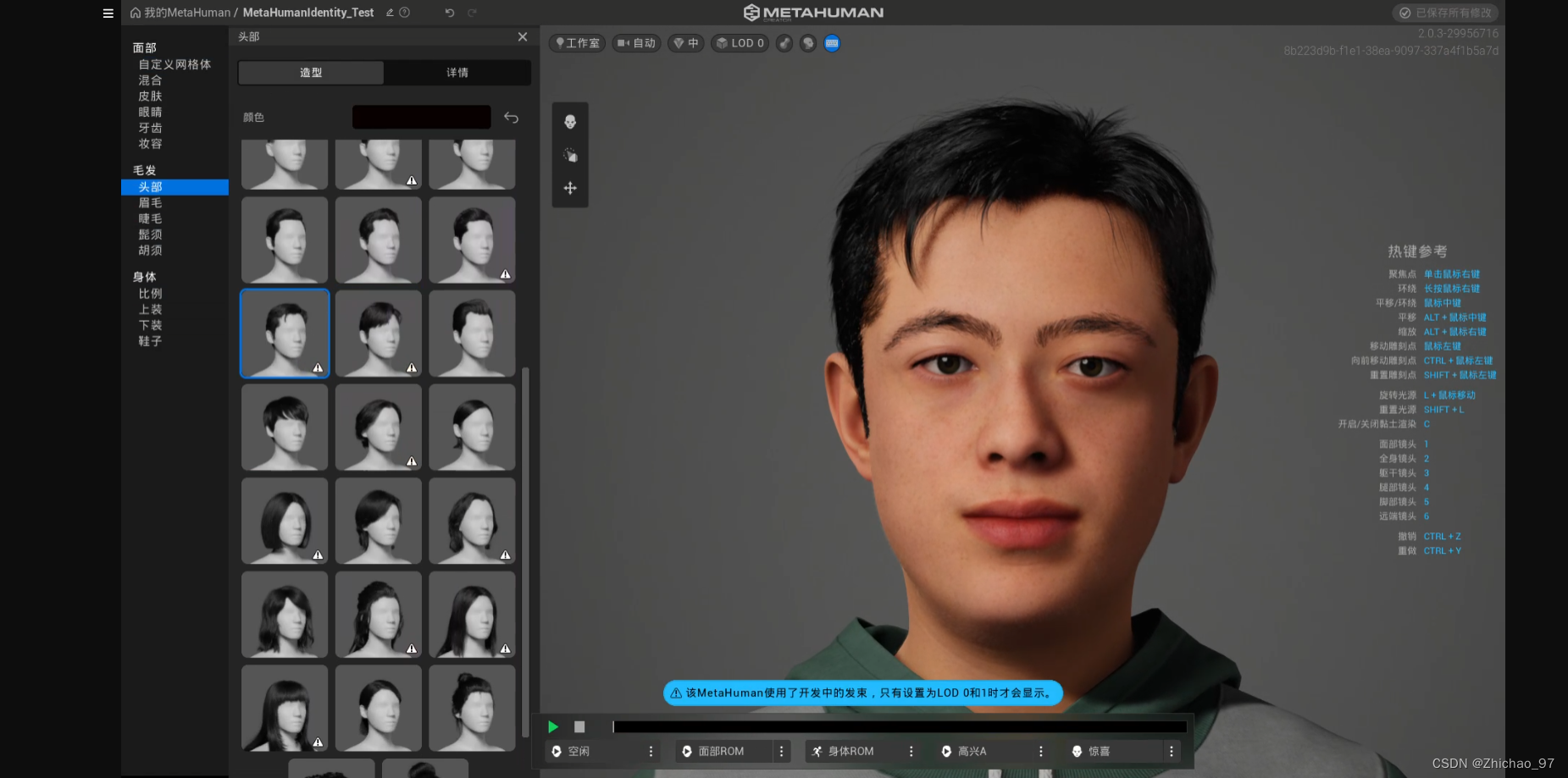Select 眉毛 in the left sidebar
This screenshot has height=778, width=1568.
150,203
